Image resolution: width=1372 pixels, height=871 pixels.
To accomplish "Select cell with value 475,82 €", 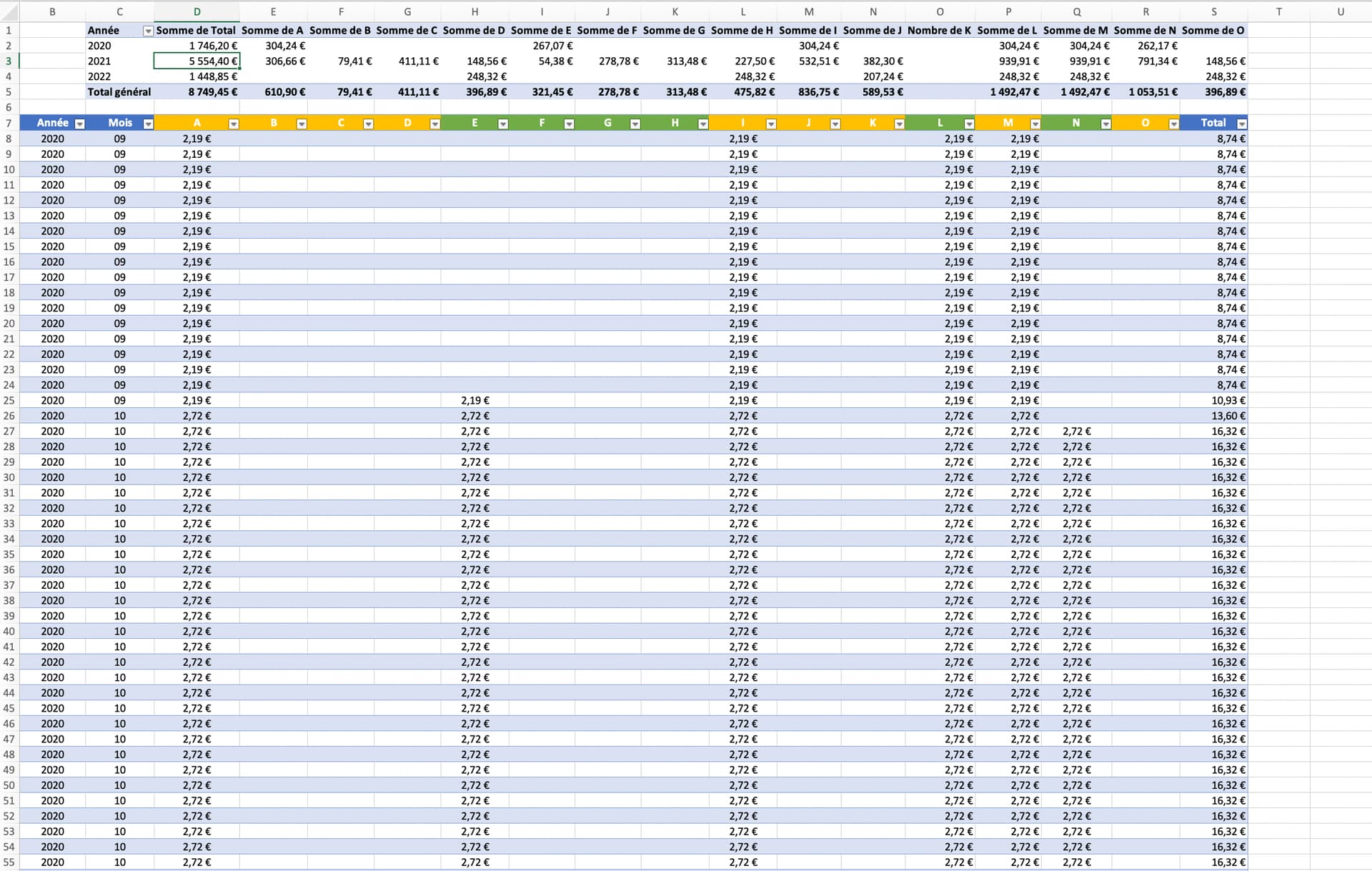I will 742,92.
